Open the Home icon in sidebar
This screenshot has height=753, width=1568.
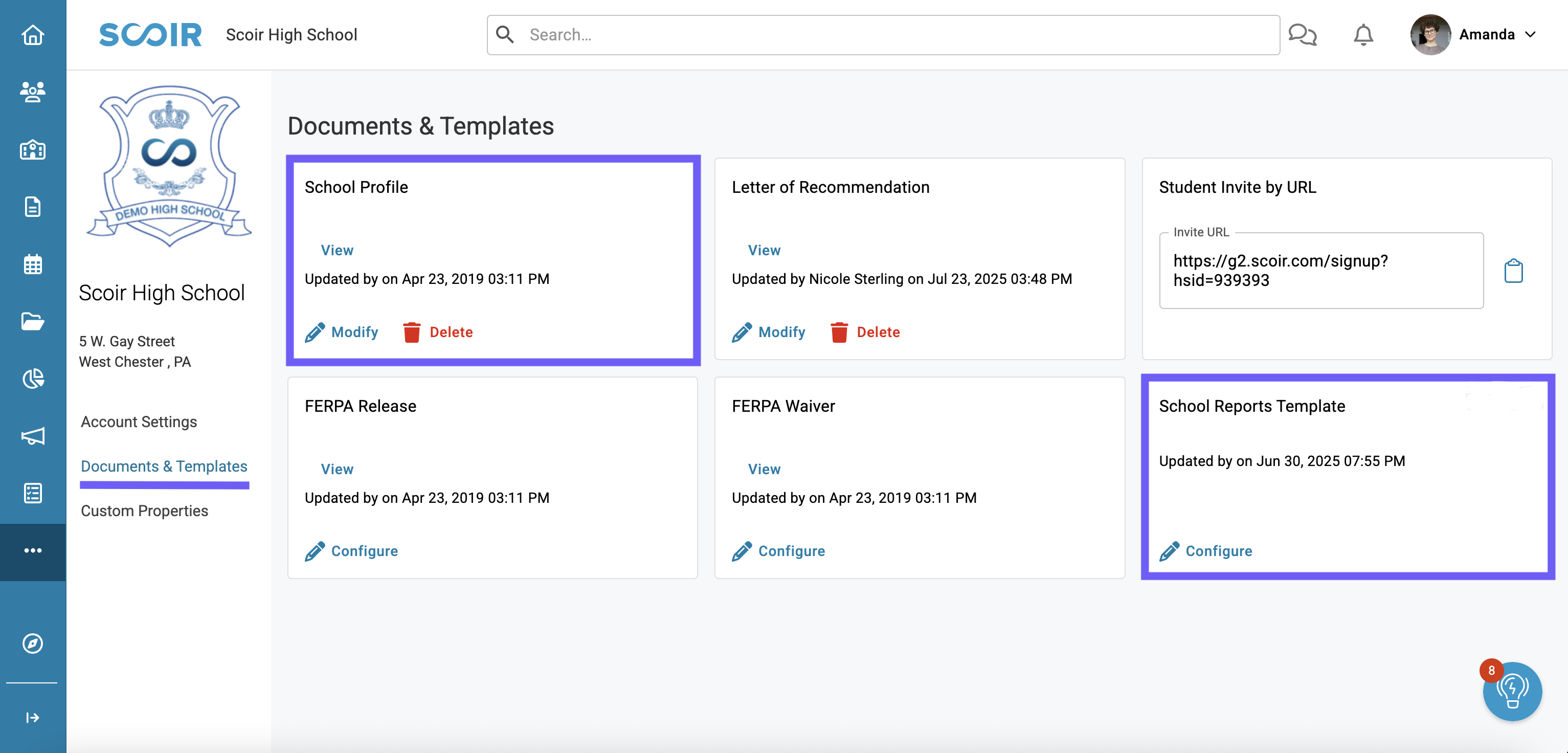[x=33, y=35]
